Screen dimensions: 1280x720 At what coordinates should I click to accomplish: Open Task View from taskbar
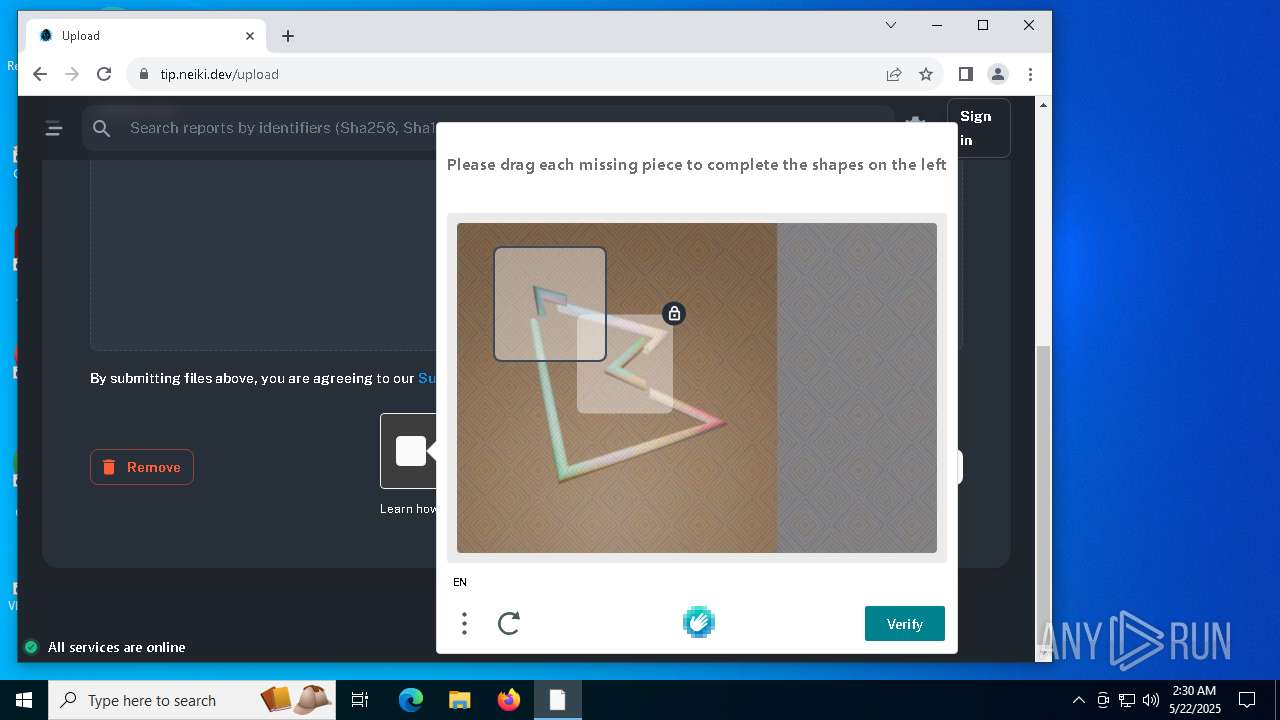(360, 700)
